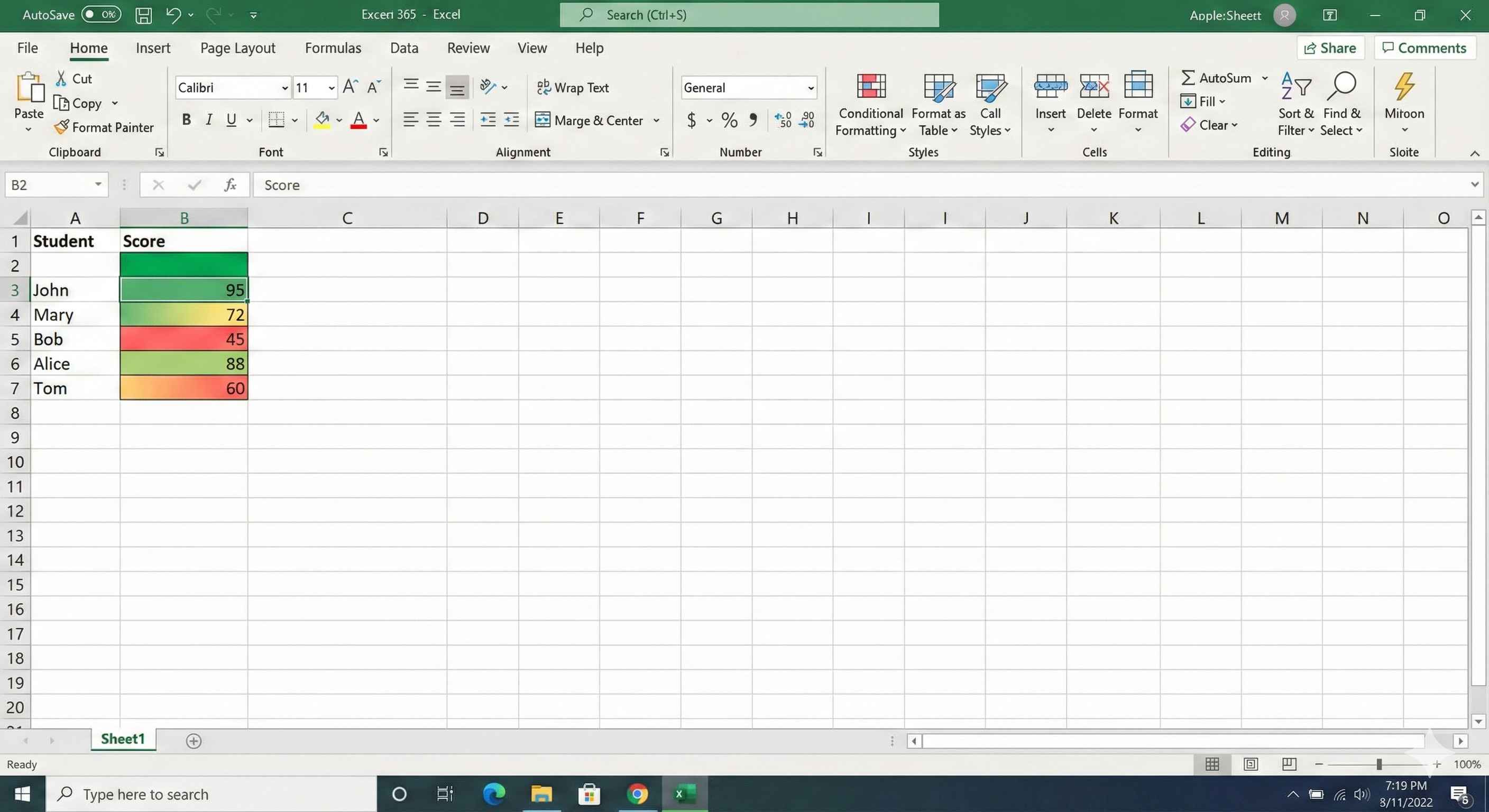Click the Wrap Text icon
The height and width of the screenshot is (812, 1489).
click(x=544, y=87)
